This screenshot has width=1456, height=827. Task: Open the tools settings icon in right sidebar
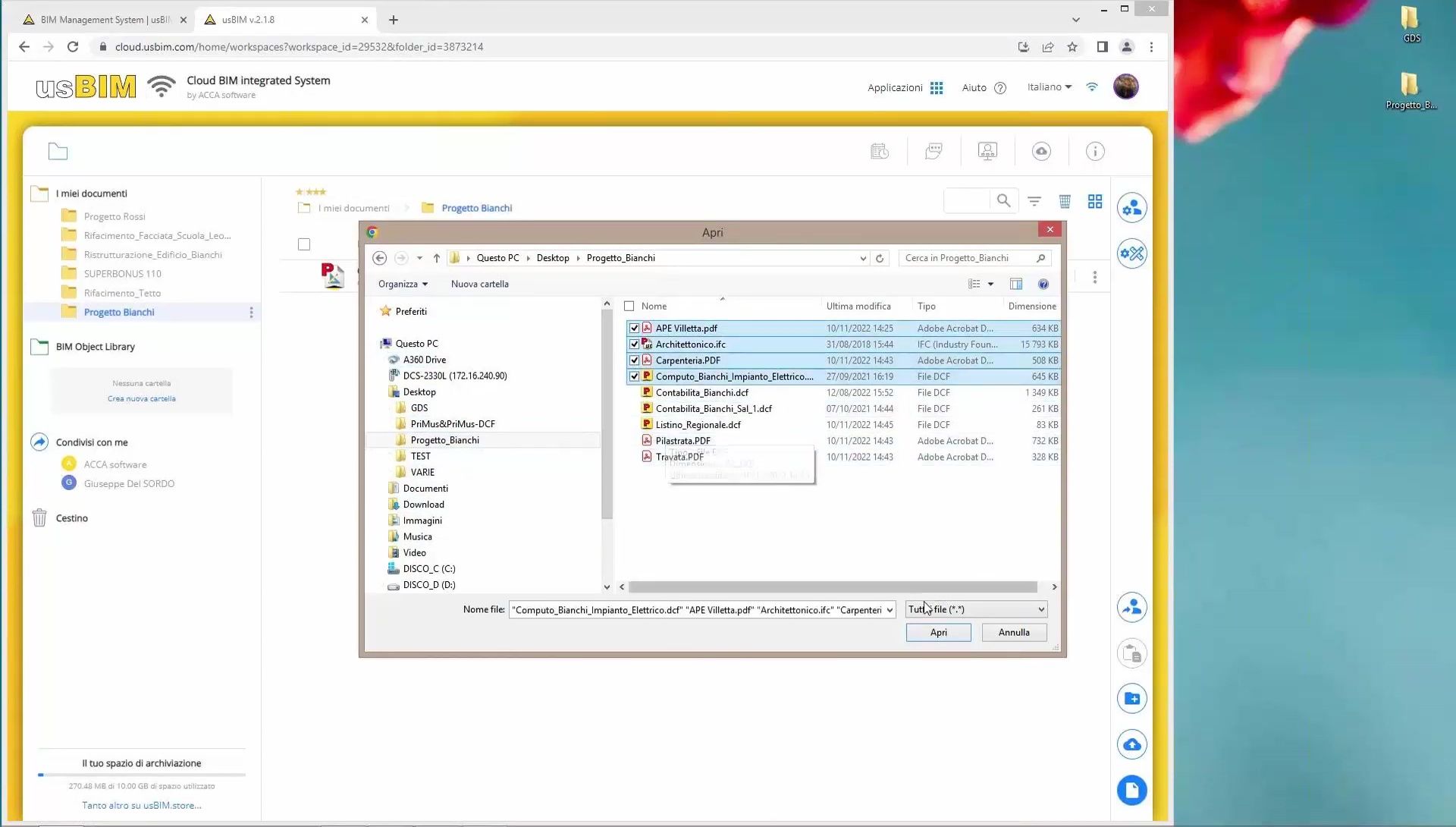1132,253
